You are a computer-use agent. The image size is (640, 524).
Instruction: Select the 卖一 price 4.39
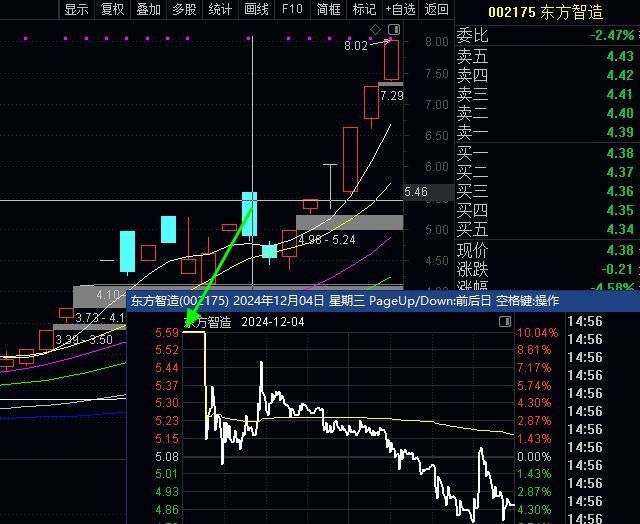[620, 132]
